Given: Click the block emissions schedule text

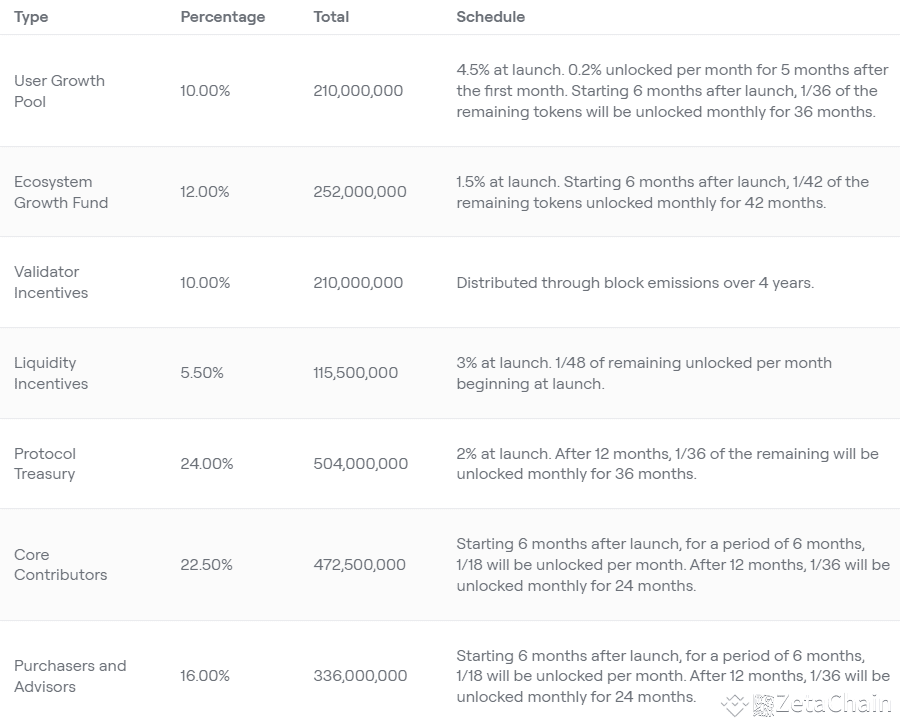Looking at the screenshot, I should [x=635, y=283].
